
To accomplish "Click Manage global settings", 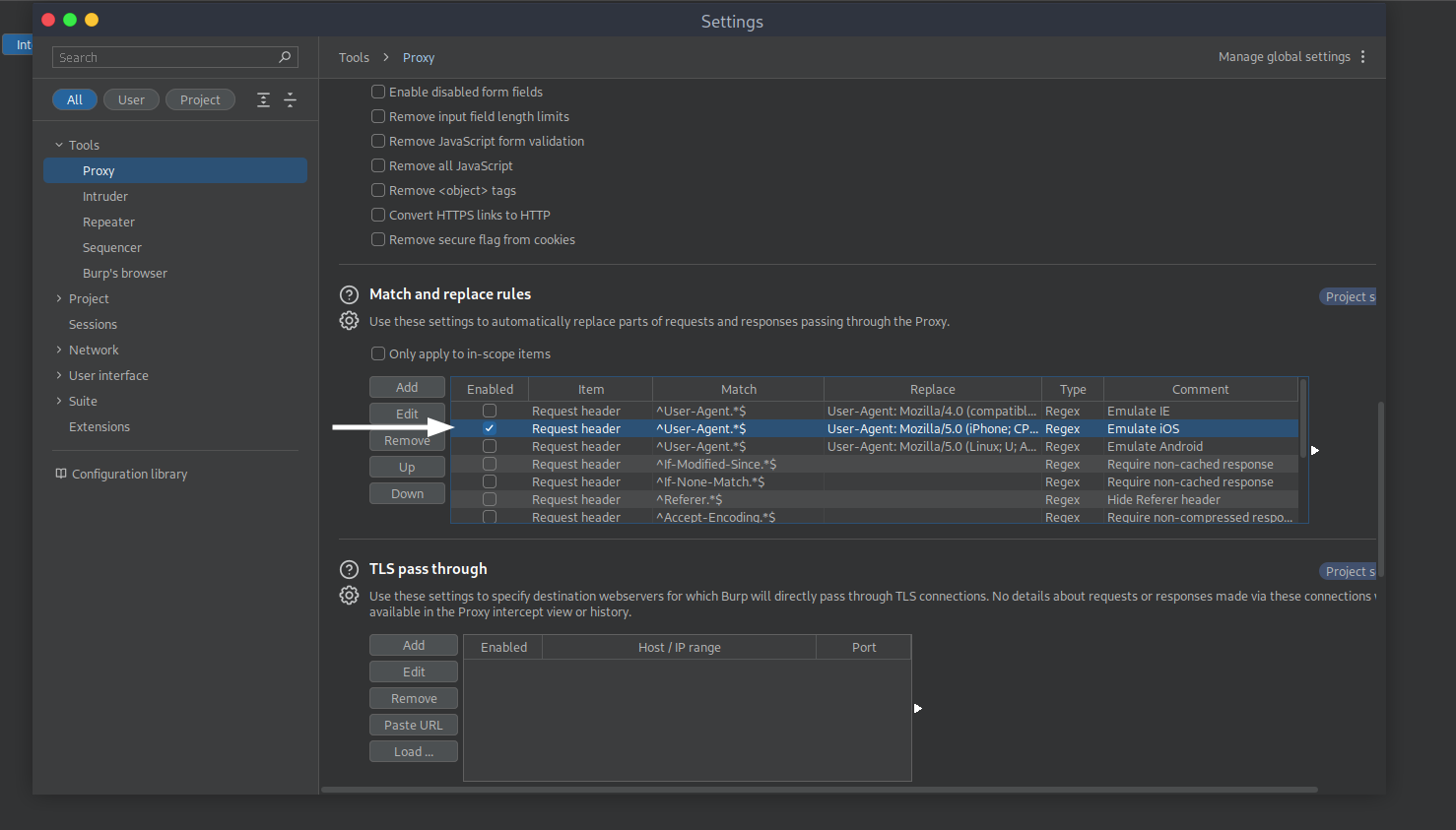I will click(x=1284, y=57).
